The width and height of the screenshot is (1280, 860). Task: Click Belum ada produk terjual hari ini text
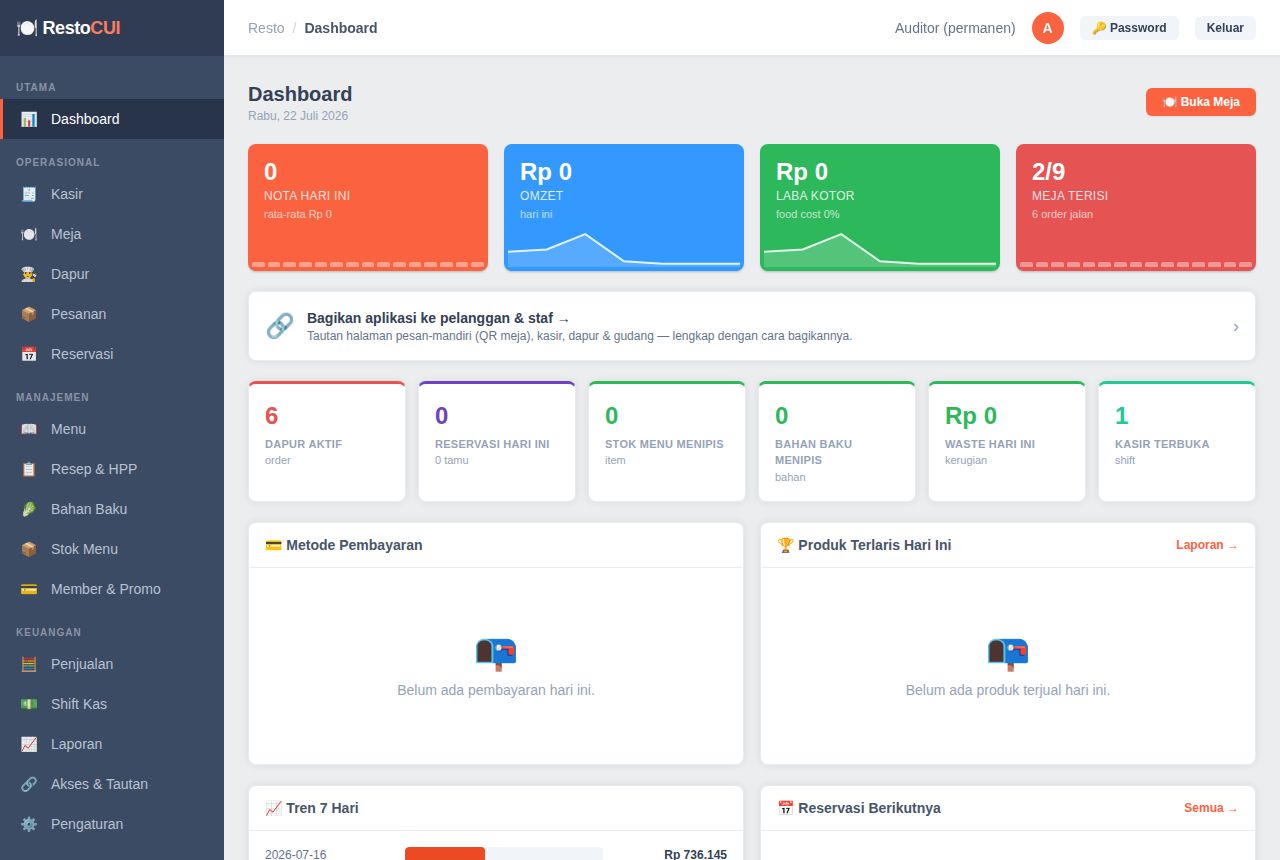(x=1008, y=690)
